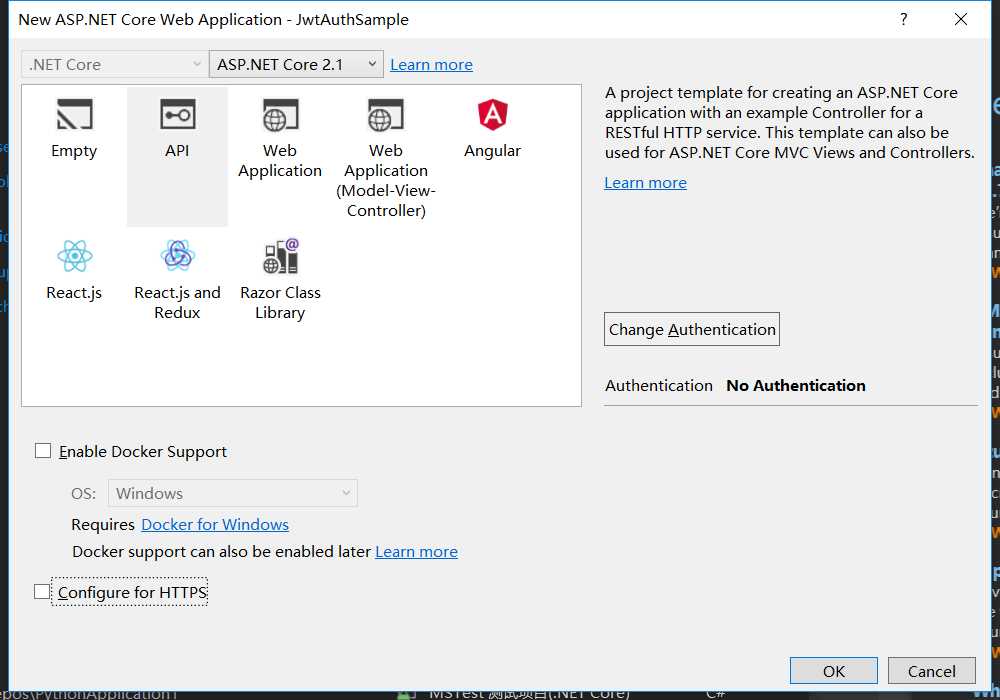
Task: Open the Docker OS Windows dropdown
Action: coord(233,493)
